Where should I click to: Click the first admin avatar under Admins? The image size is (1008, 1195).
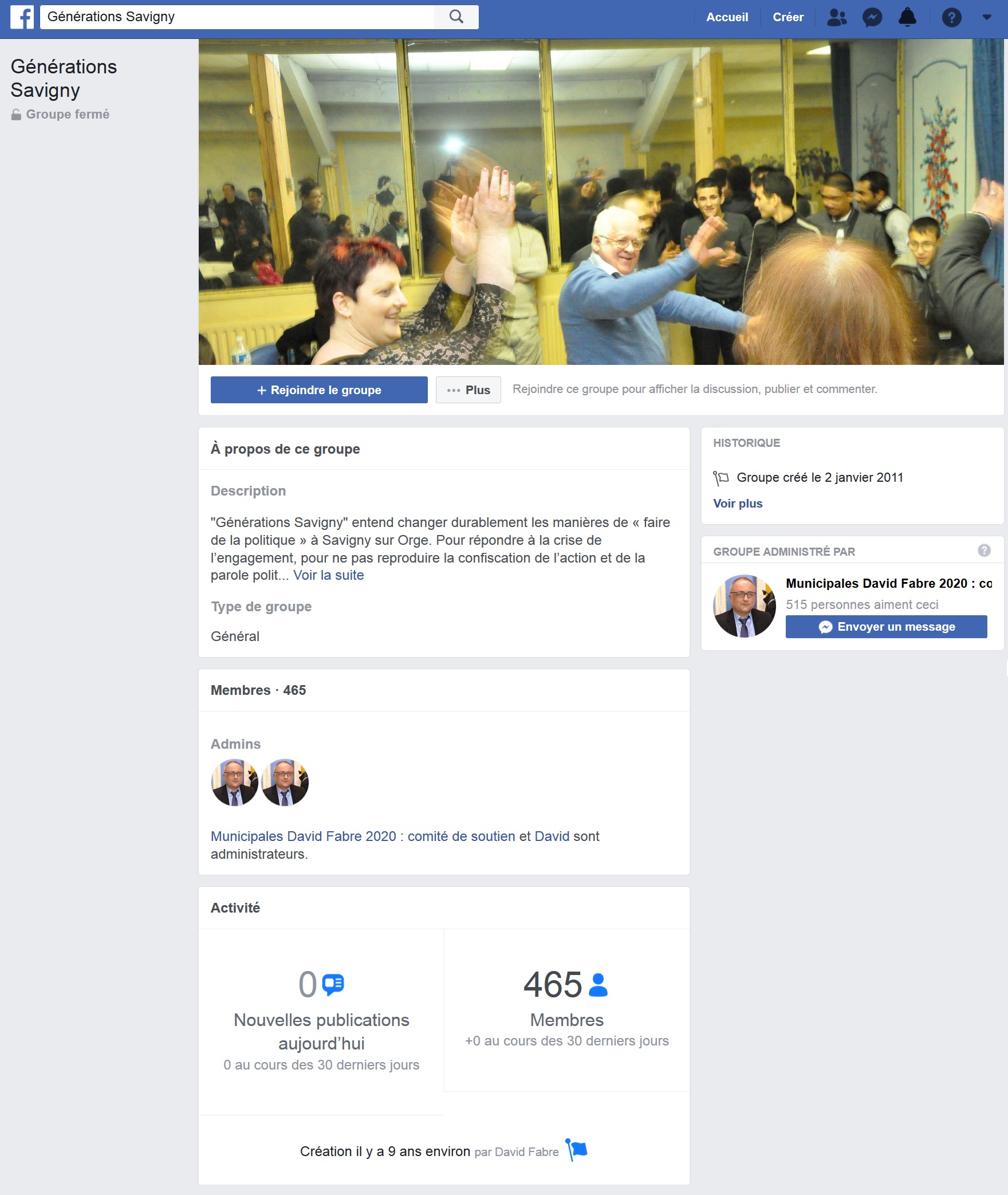tap(235, 783)
